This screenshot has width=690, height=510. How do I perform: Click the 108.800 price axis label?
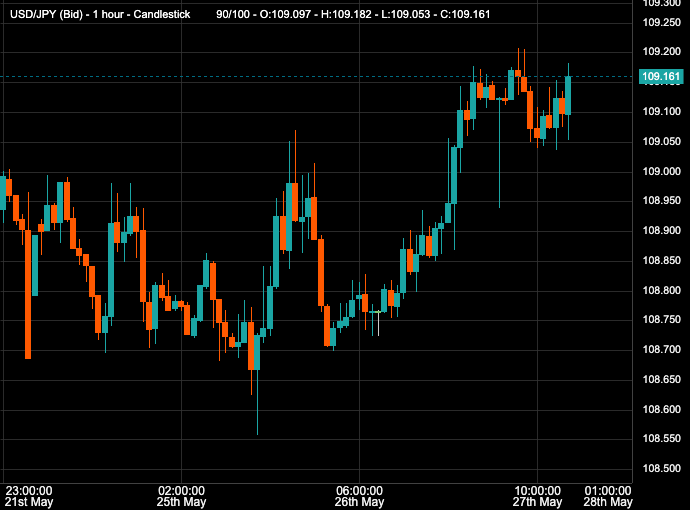661,290
